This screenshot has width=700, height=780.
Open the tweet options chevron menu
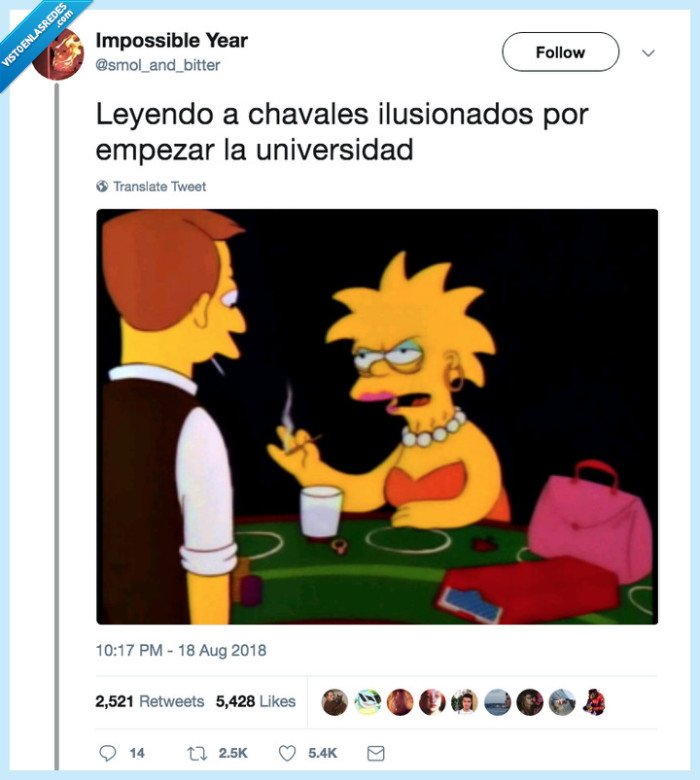pos(648,53)
